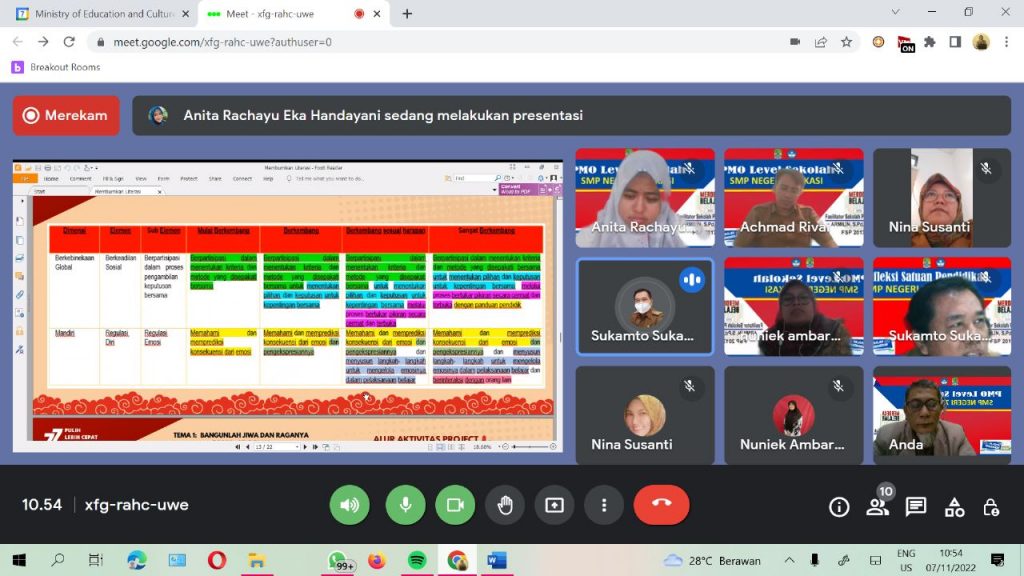Viewport: 1024px width, 576px height.
Task: Open the chat panel icon
Action: [916, 506]
